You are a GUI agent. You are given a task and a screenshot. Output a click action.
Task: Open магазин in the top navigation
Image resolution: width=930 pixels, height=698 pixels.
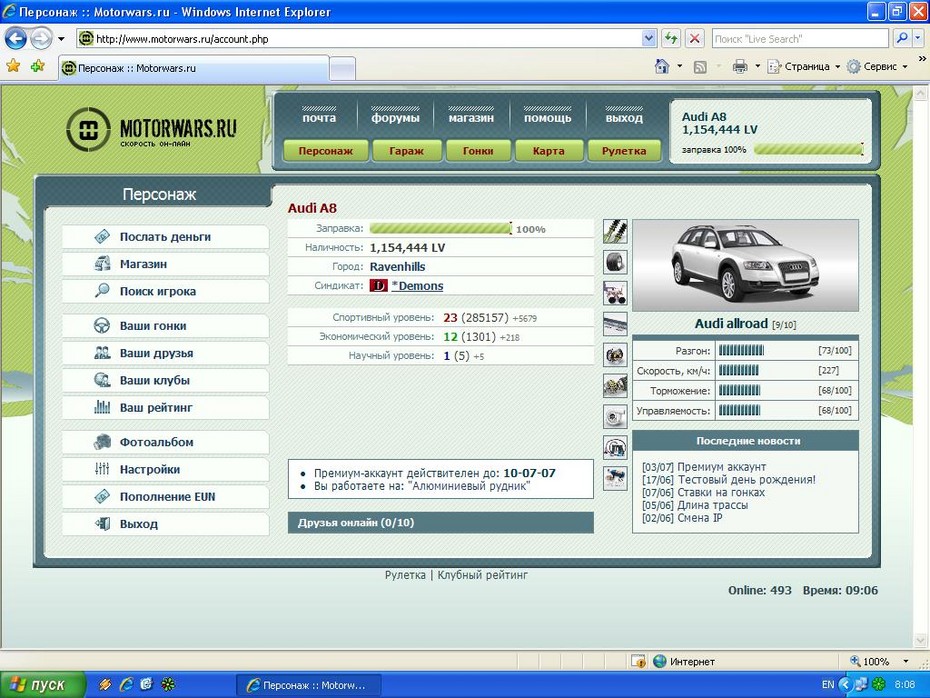(471, 117)
